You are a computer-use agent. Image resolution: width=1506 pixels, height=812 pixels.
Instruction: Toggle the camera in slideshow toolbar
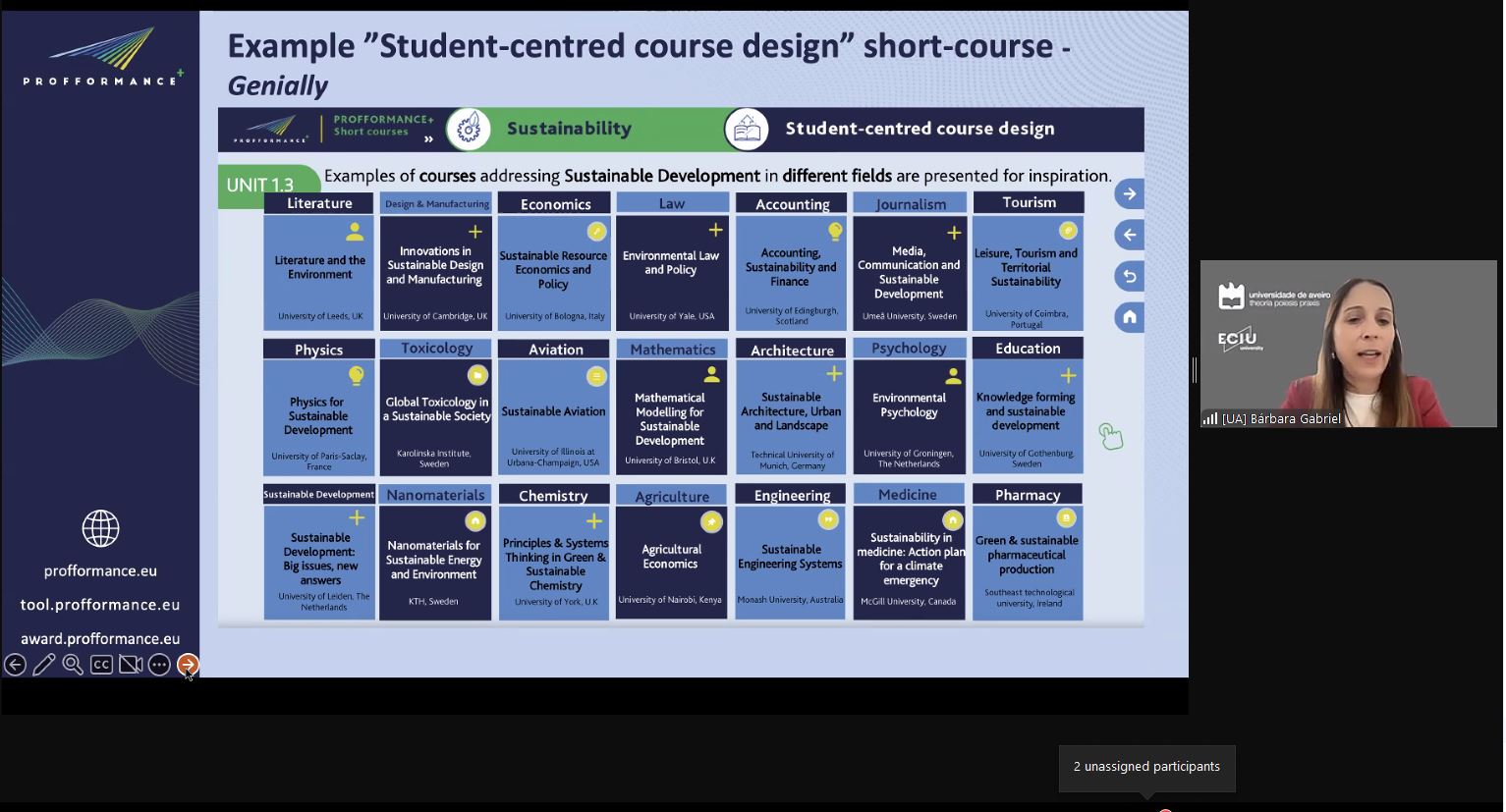click(x=131, y=665)
